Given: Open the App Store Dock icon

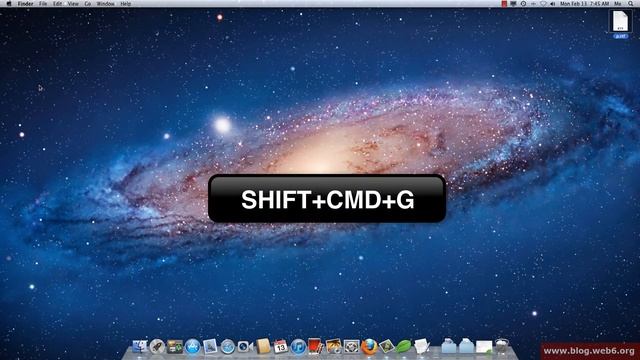Looking at the screenshot, I should pyautogui.click(x=192, y=347).
